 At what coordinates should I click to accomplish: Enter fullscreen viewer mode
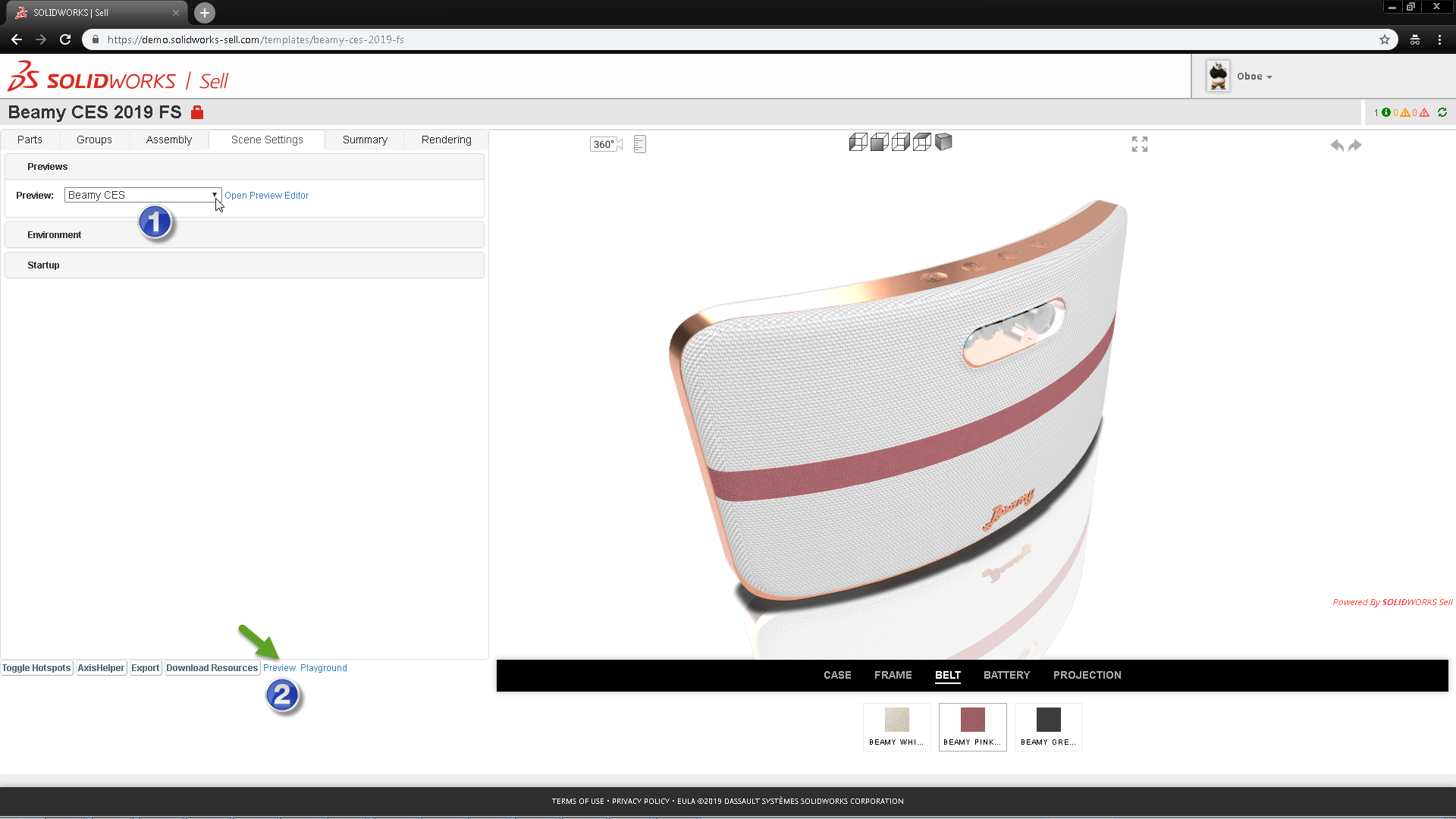pos(1140,144)
